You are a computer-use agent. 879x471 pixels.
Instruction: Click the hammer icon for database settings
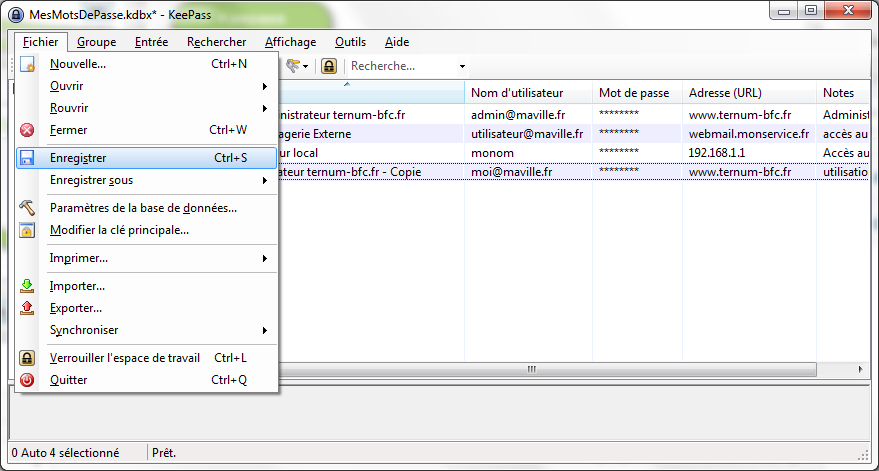28,208
